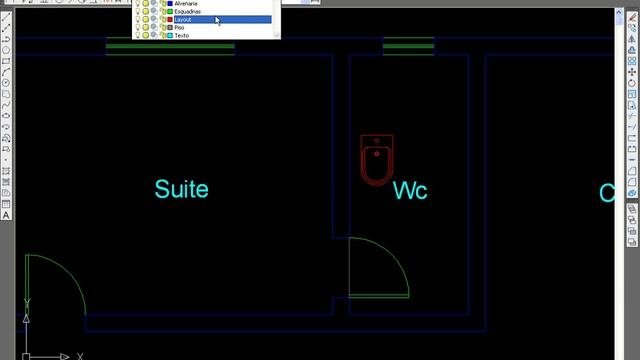640x360 pixels.
Task: Select the Rotate tool
Action: [632, 83]
